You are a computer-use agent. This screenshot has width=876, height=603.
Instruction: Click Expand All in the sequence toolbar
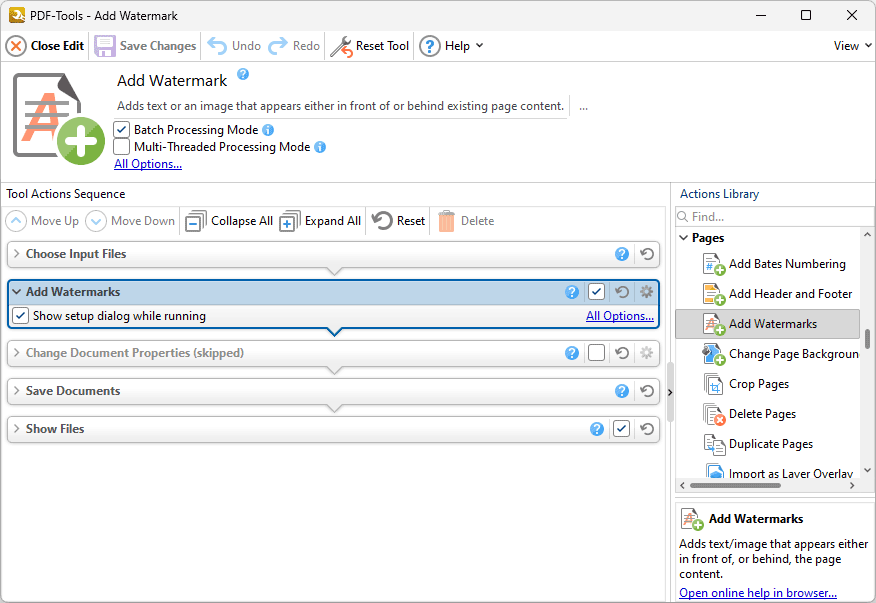[320, 221]
